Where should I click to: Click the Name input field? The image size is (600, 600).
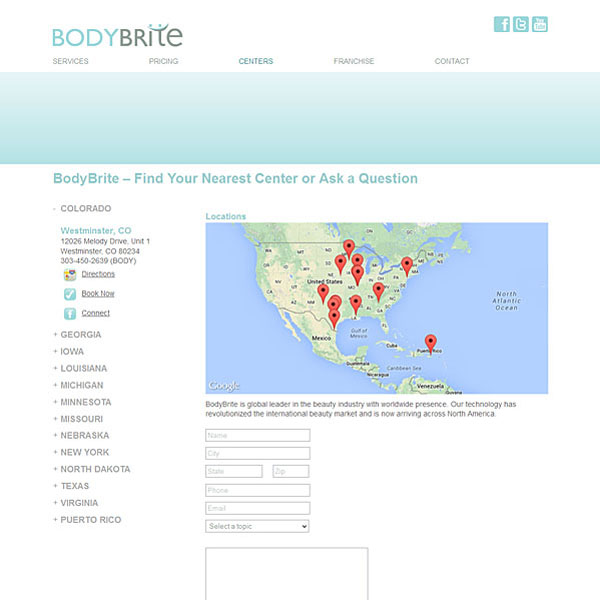click(258, 435)
